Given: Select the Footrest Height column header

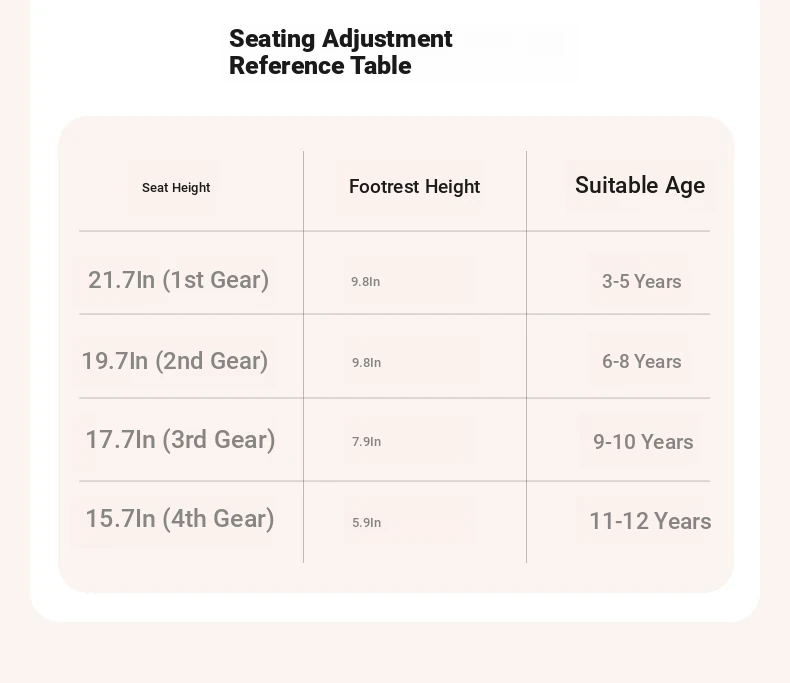Looking at the screenshot, I should (414, 186).
